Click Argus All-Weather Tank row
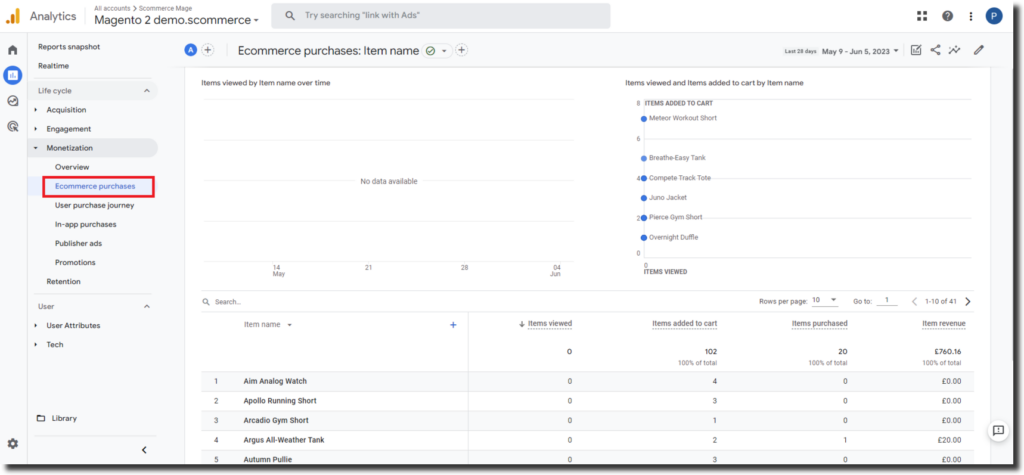The width and height of the screenshot is (1024, 475). (x=587, y=440)
